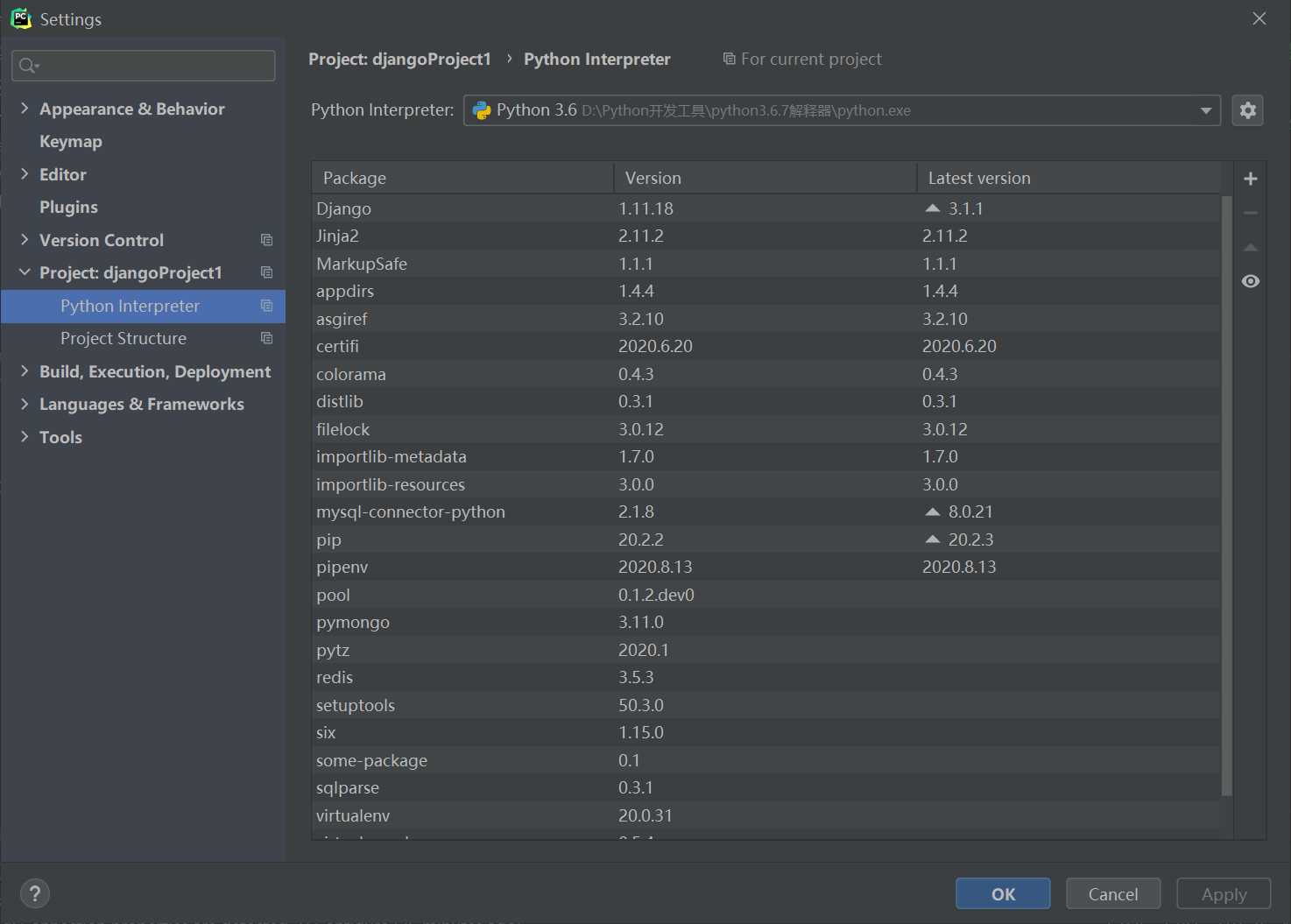The image size is (1291, 924).
Task: Click upgrade arrow icon next to Django 3.1.1
Action: [933, 208]
